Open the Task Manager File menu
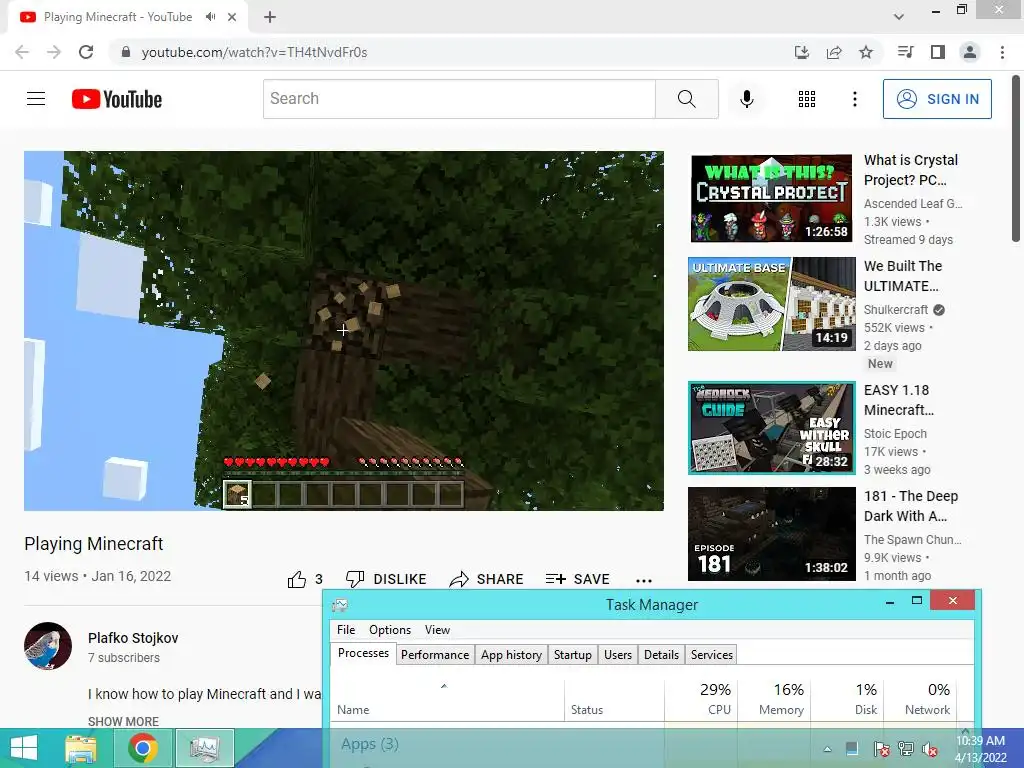The height and width of the screenshot is (768, 1024). pyautogui.click(x=346, y=630)
